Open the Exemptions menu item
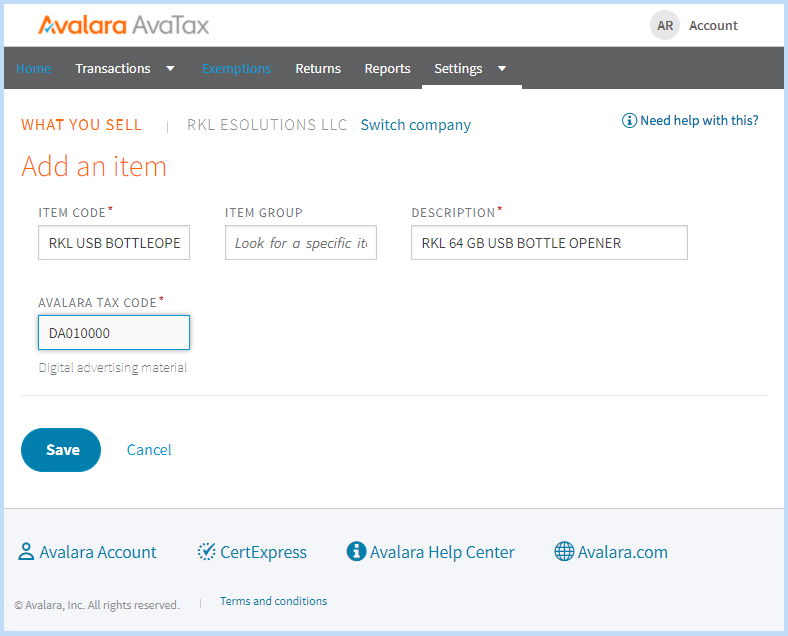Viewport: 788px width, 636px height. (x=236, y=69)
